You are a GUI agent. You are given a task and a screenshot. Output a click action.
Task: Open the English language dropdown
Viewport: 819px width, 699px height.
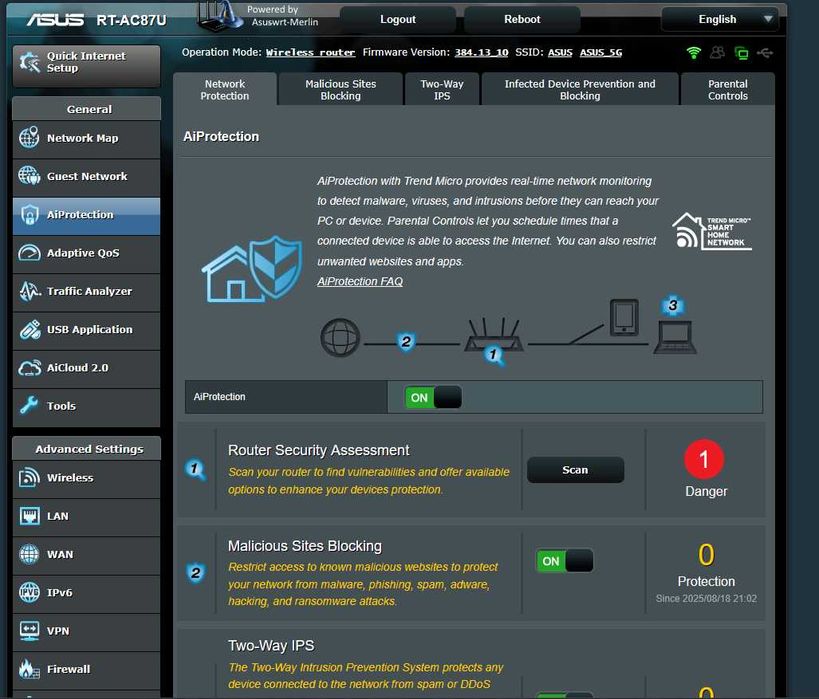(x=720, y=20)
